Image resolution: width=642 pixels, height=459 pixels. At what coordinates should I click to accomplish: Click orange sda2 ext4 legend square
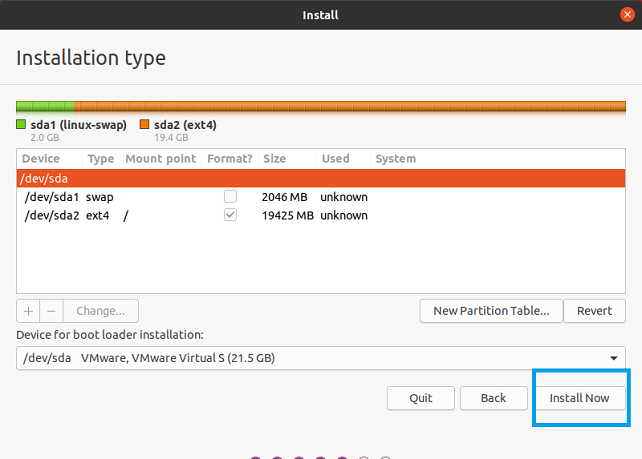point(144,125)
